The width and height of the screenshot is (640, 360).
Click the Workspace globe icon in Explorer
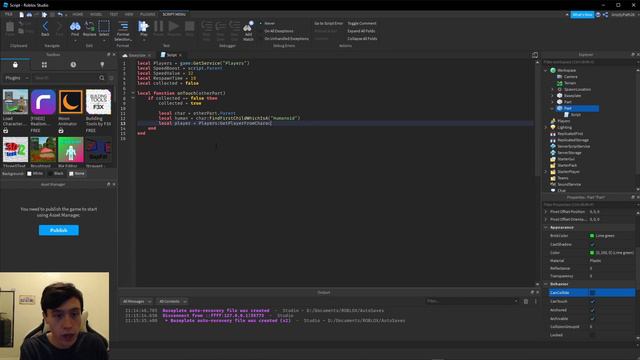pos(553,70)
